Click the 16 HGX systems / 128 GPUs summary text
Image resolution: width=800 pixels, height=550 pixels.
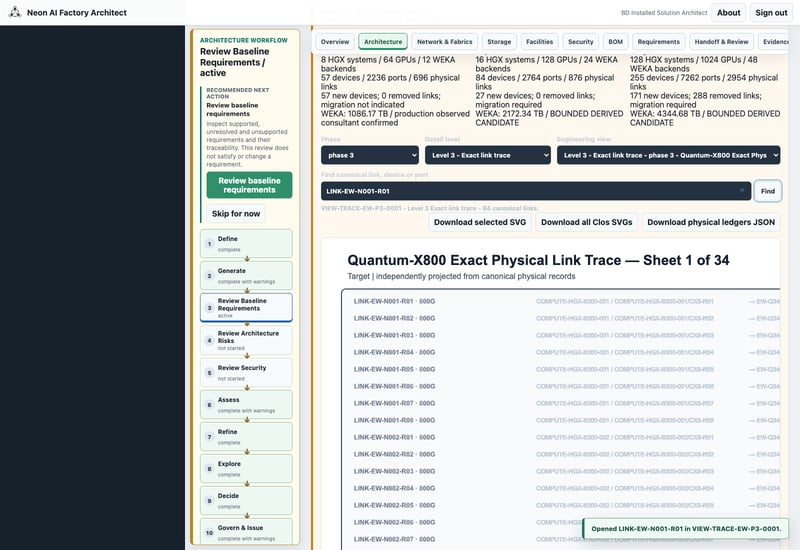pos(546,64)
